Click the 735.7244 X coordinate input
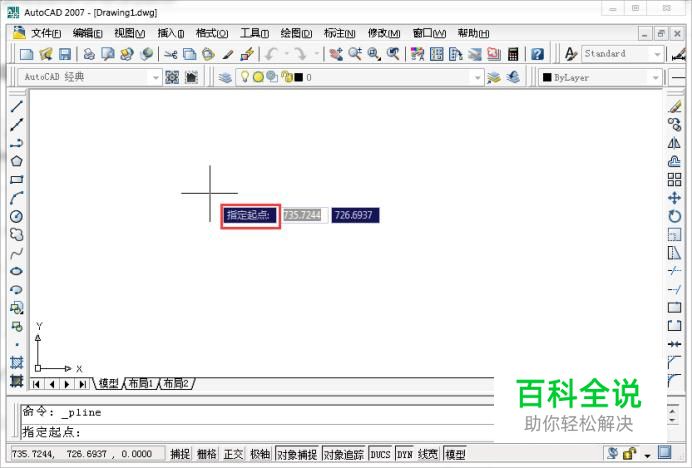This screenshot has height=468, width=692. pyautogui.click(x=305, y=215)
